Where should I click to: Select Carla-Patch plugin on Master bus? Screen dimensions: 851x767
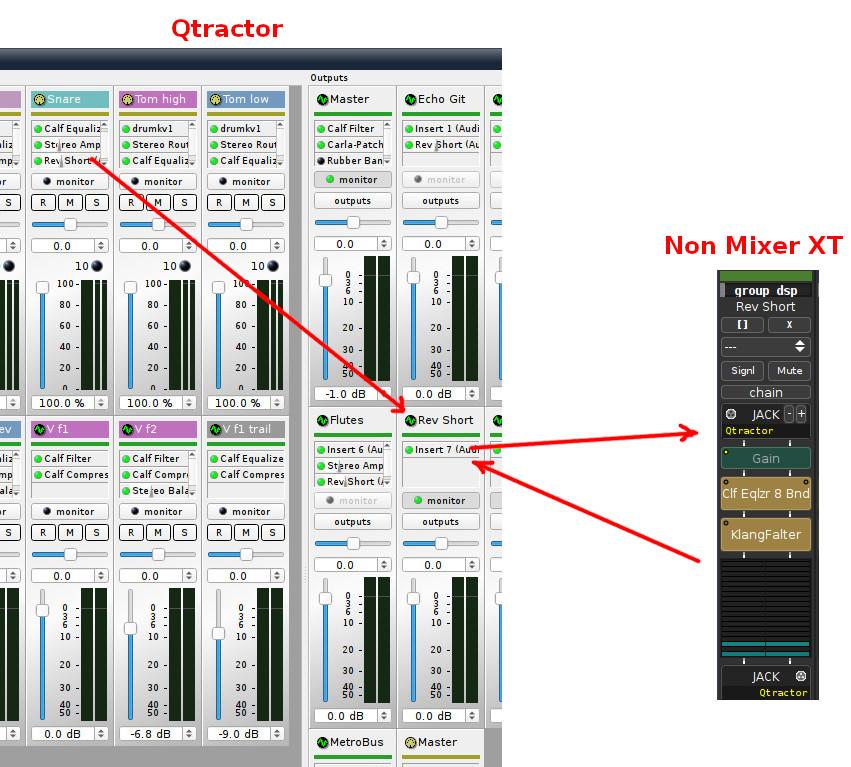coord(350,144)
